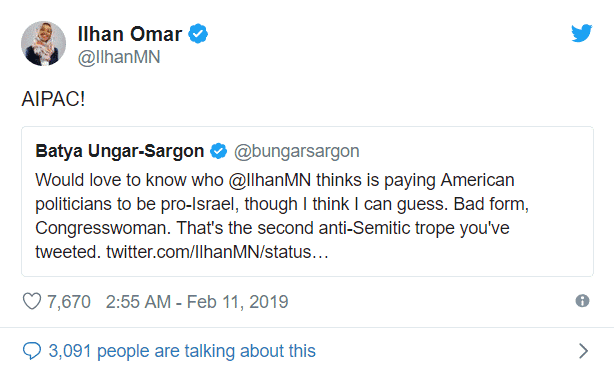Click Ilhan Omar's verified badge
Viewport: 614px width, 368px height.
(x=198, y=34)
